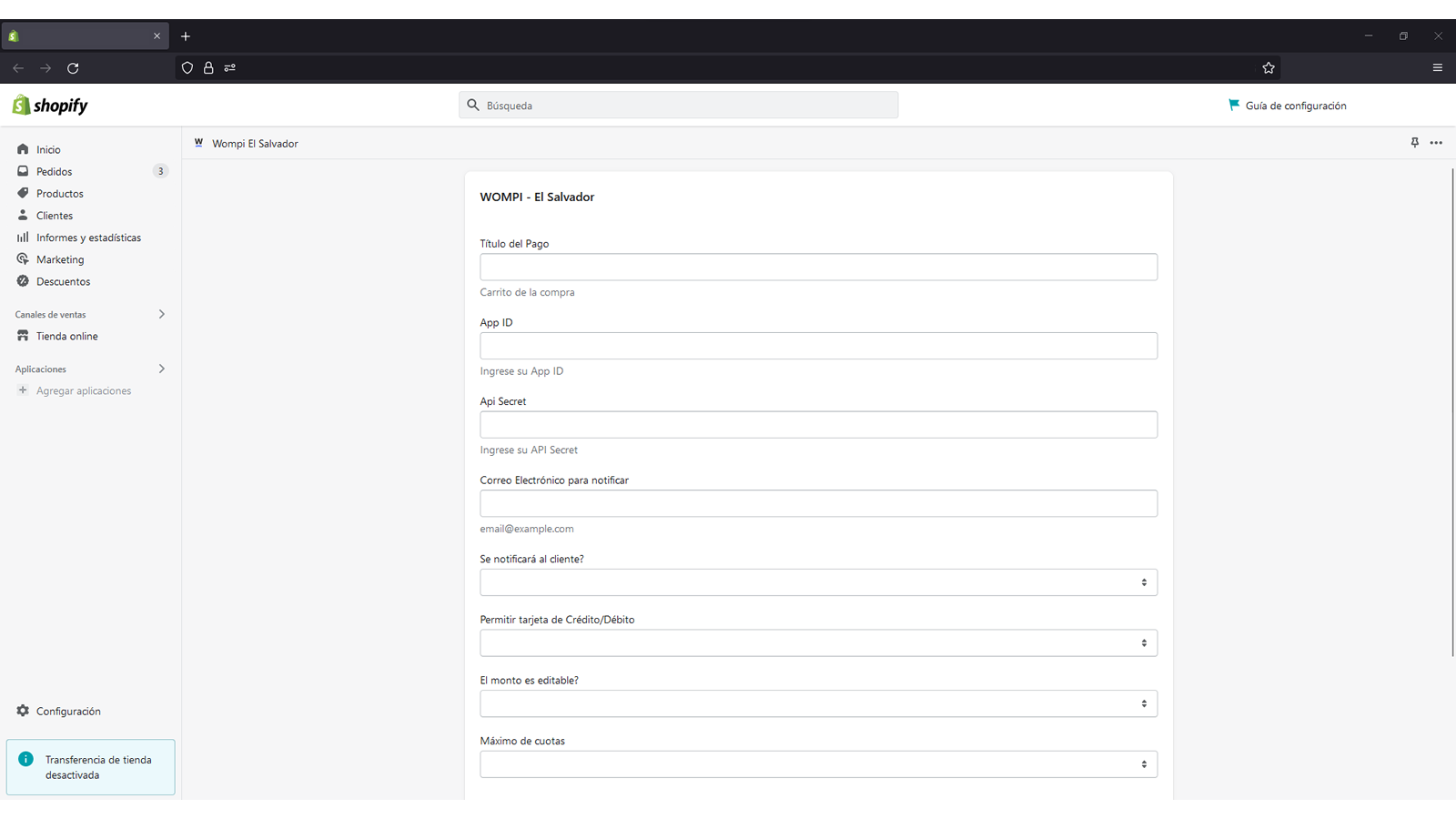Click the Pedidos count badge 3
Screen dimensions: 1456x819
(x=161, y=171)
